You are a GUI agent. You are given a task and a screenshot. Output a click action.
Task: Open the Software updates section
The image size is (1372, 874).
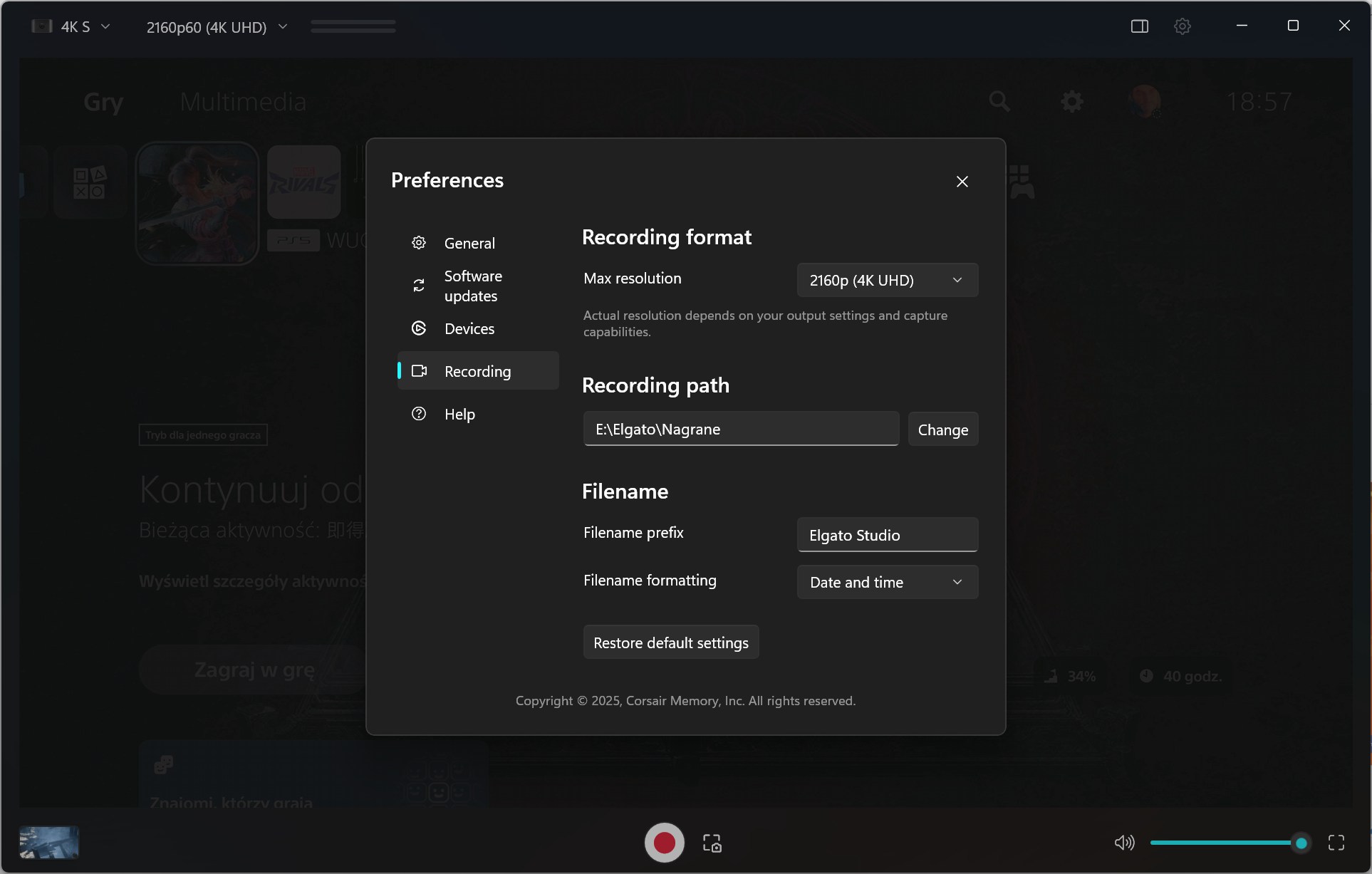[472, 286]
